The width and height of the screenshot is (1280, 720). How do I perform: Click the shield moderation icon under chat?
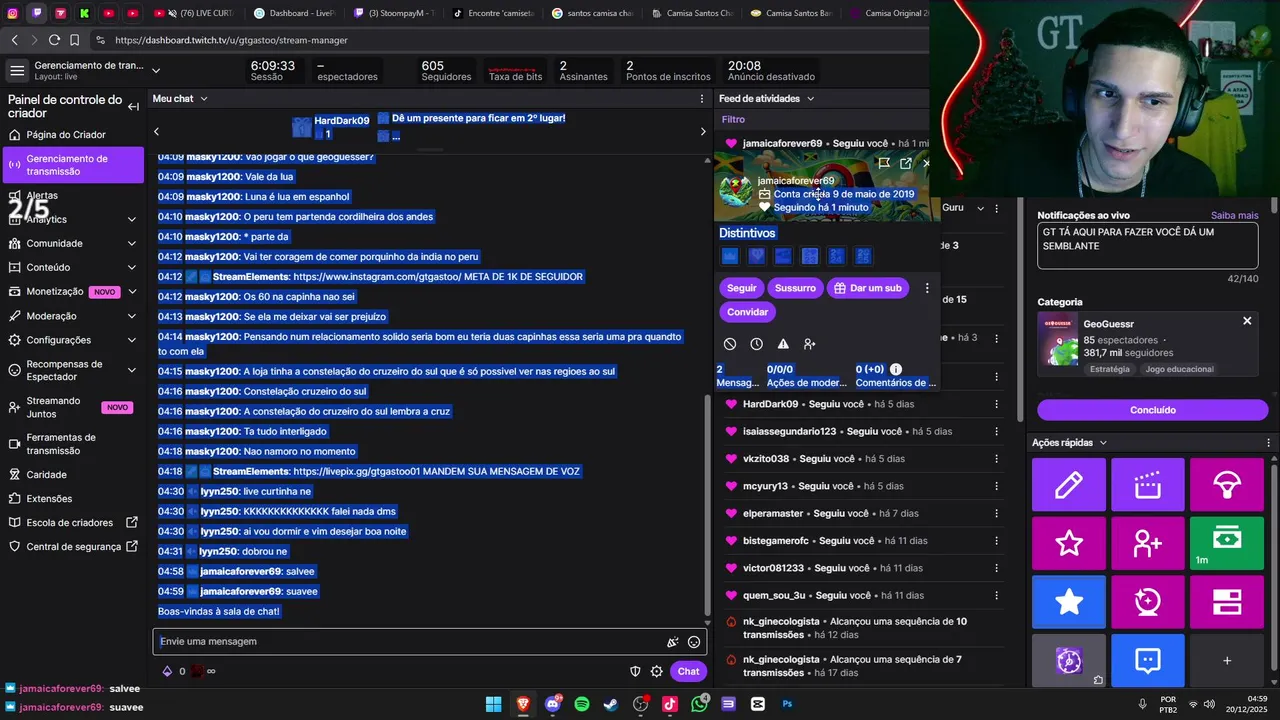[x=635, y=671]
